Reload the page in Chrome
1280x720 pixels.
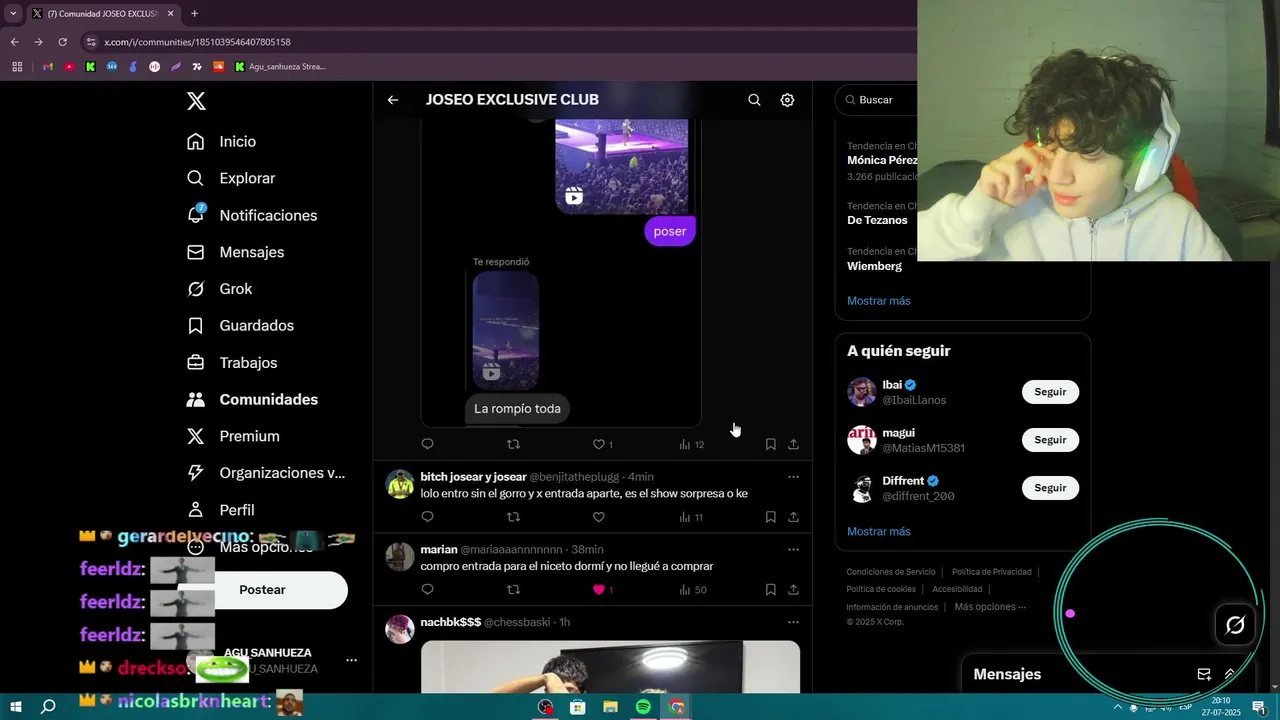(62, 42)
